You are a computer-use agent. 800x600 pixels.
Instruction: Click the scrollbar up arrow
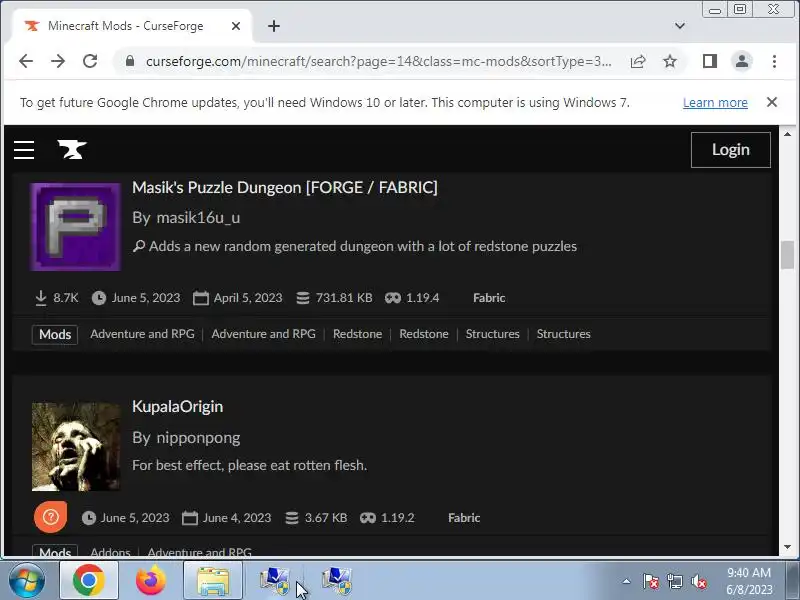point(787,134)
